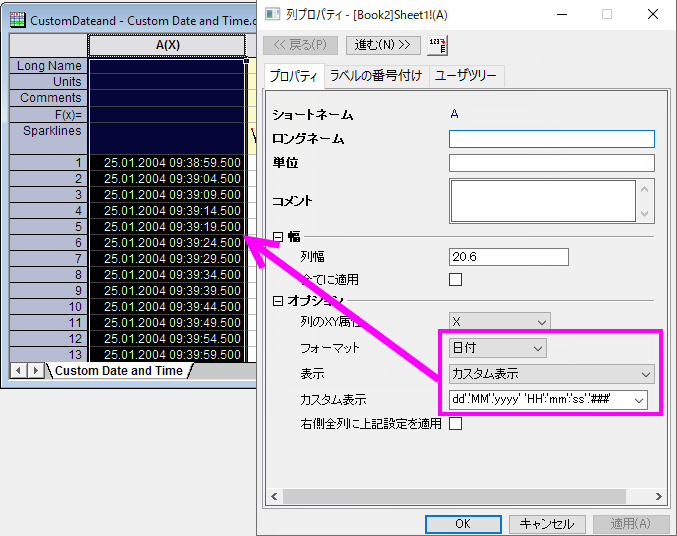Toggle the 全てに適用 checkbox

(456, 279)
